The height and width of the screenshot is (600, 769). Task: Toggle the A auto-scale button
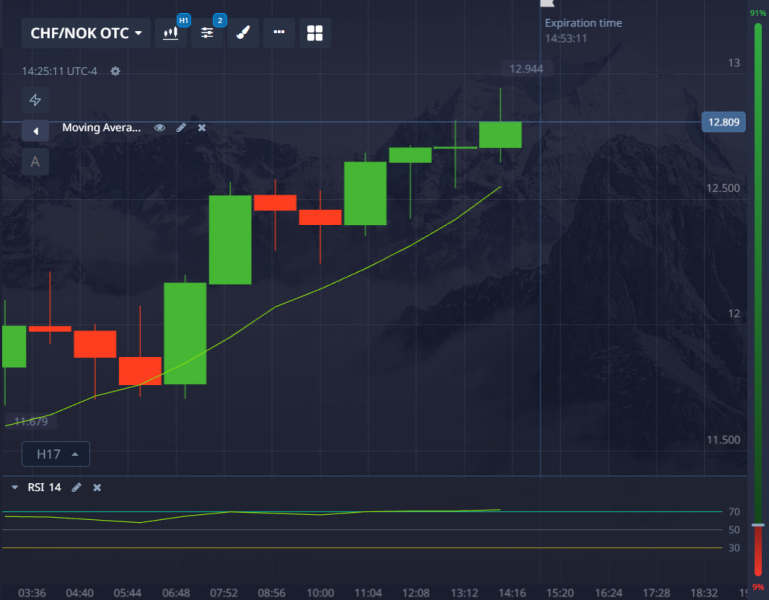tap(35, 161)
